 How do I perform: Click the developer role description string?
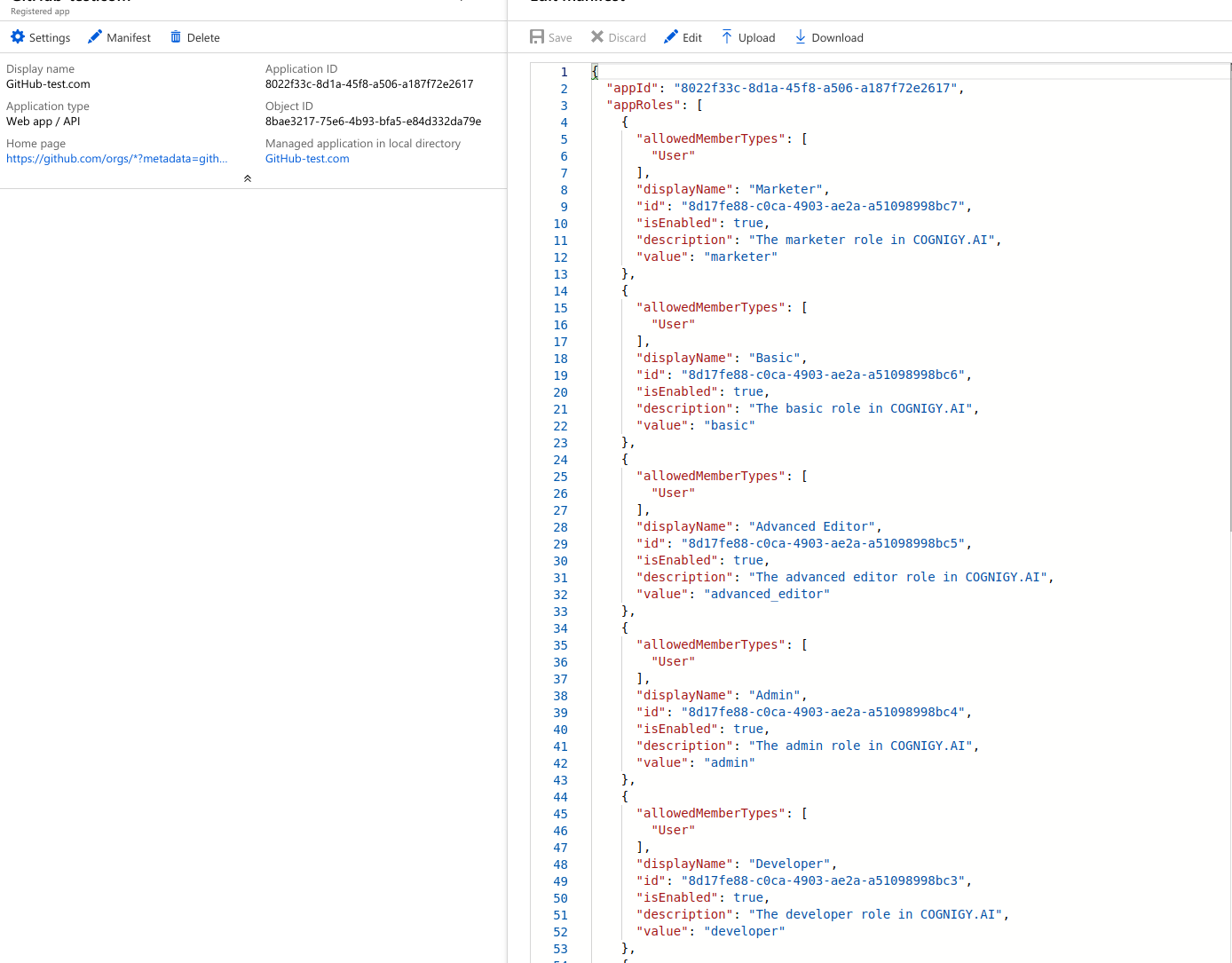(x=875, y=914)
